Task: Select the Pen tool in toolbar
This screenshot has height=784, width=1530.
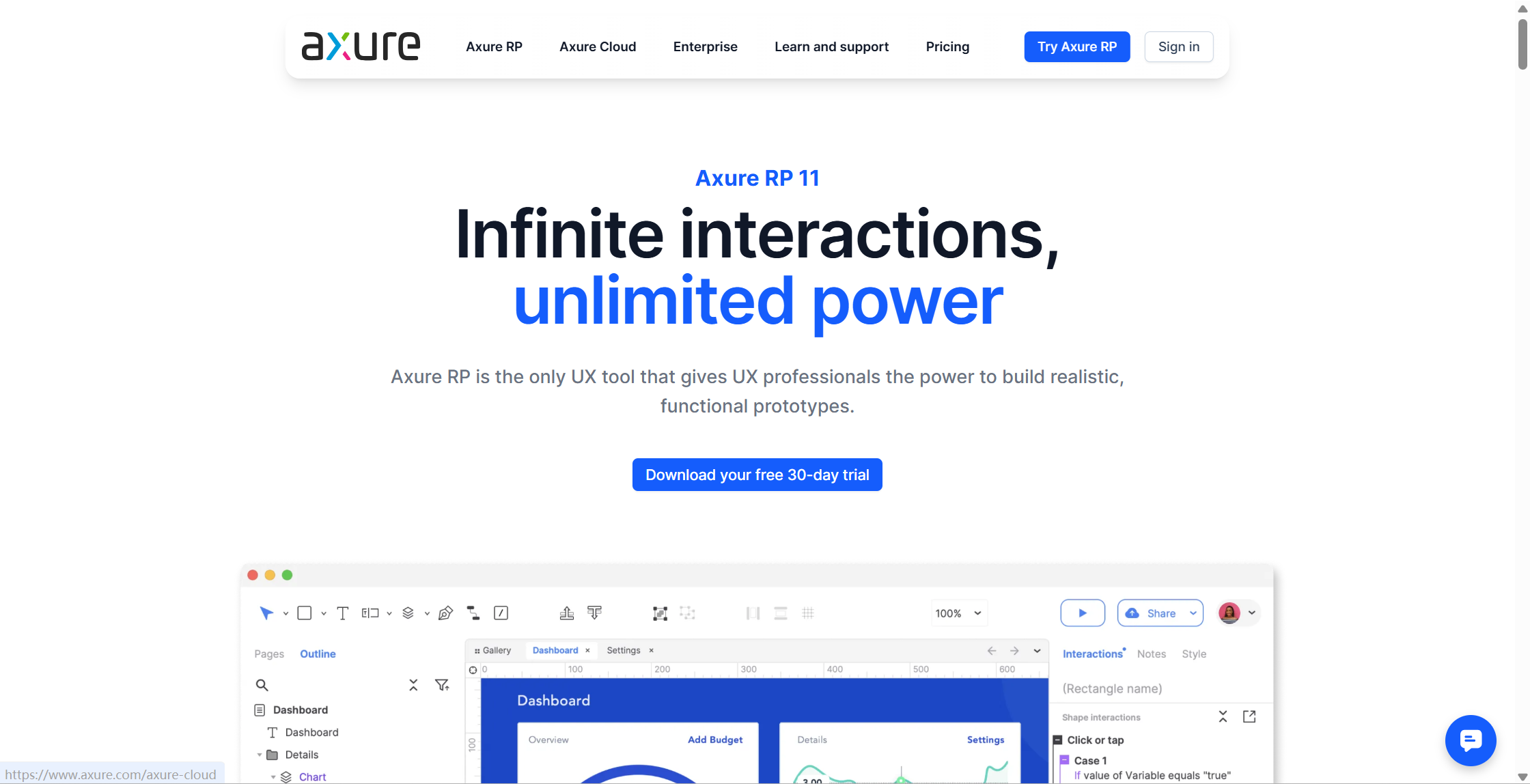Action: coord(445,613)
